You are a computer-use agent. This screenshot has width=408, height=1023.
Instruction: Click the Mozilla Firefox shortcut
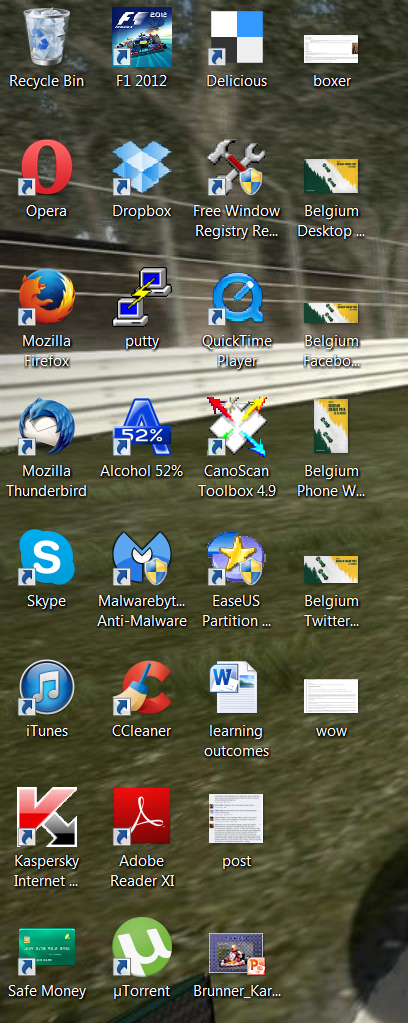point(46,298)
